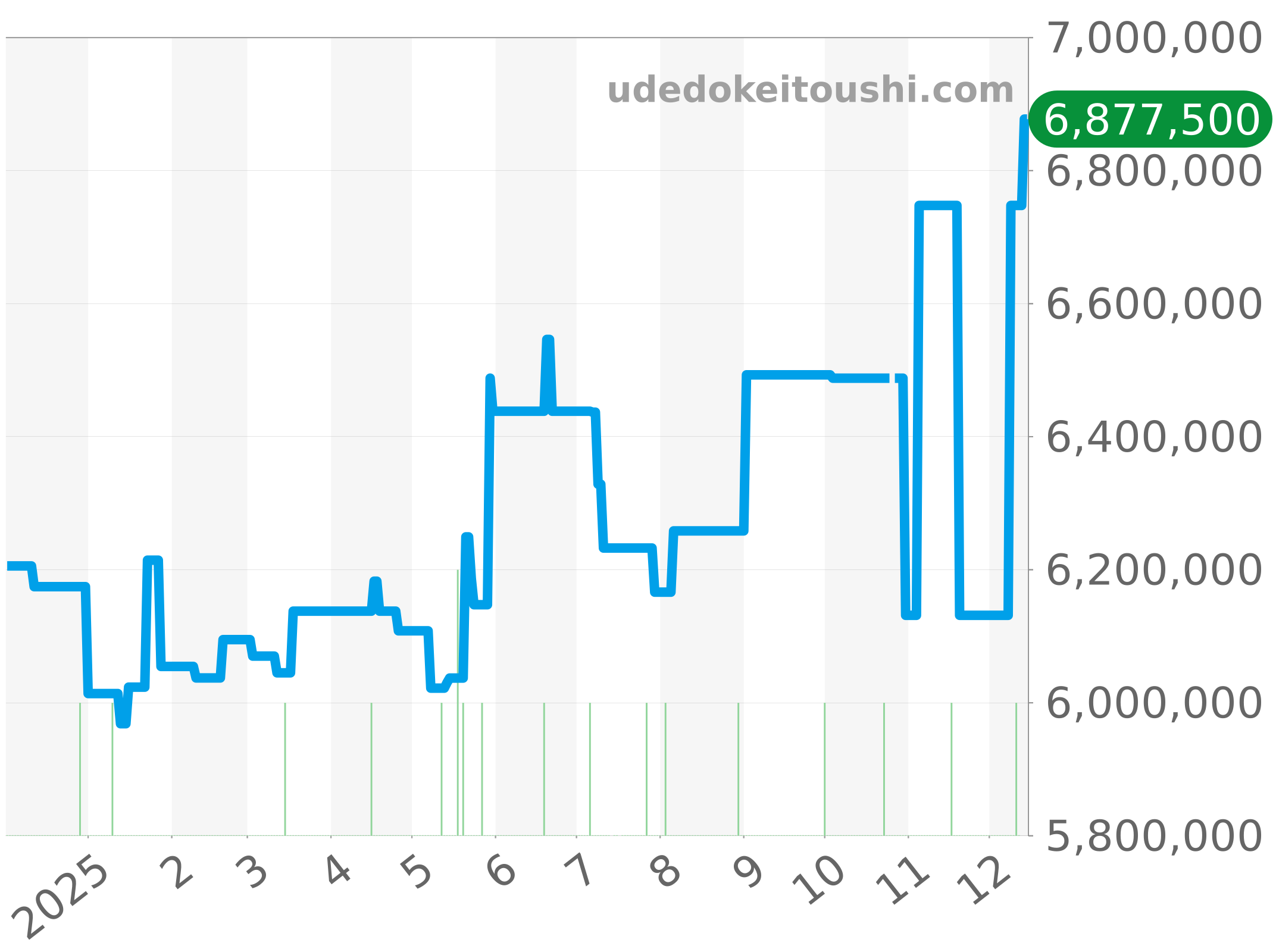Select month 5 on the time axis

[418, 873]
